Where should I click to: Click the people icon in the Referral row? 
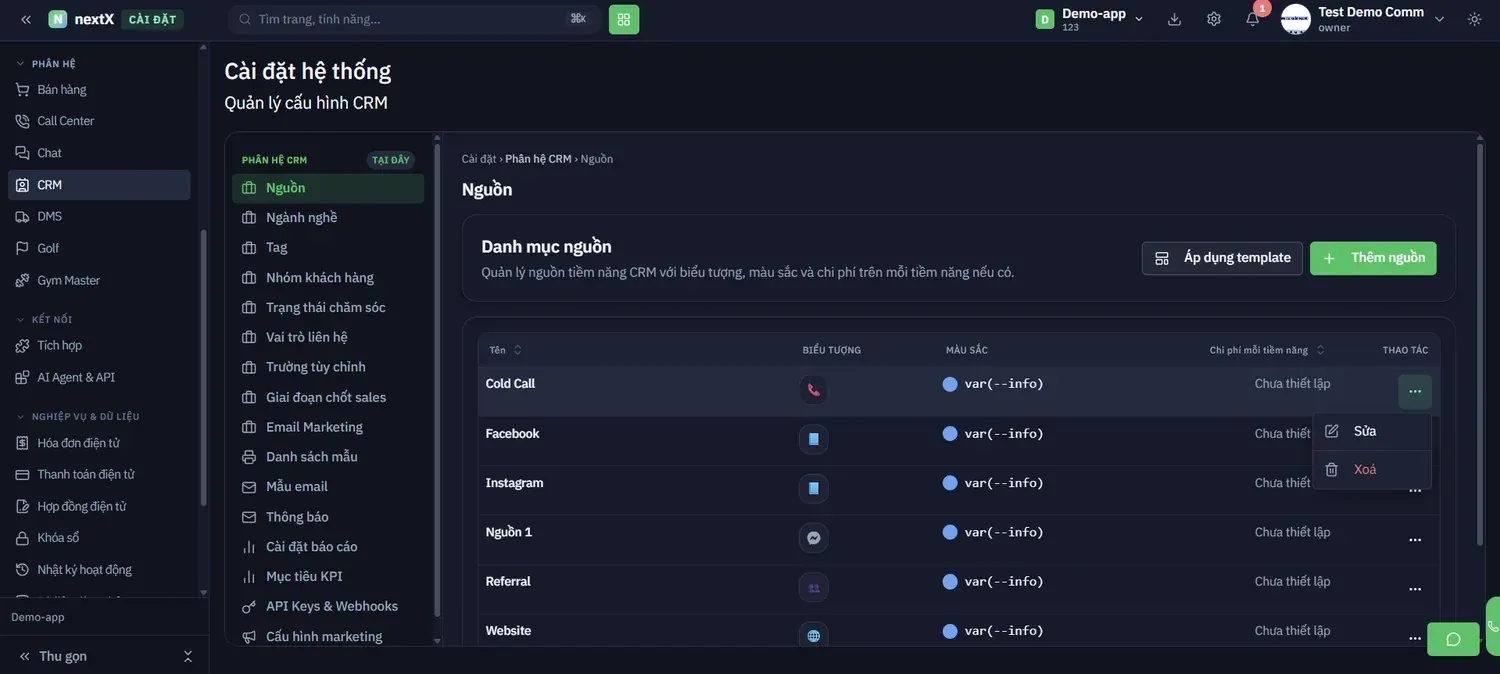pos(814,587)
